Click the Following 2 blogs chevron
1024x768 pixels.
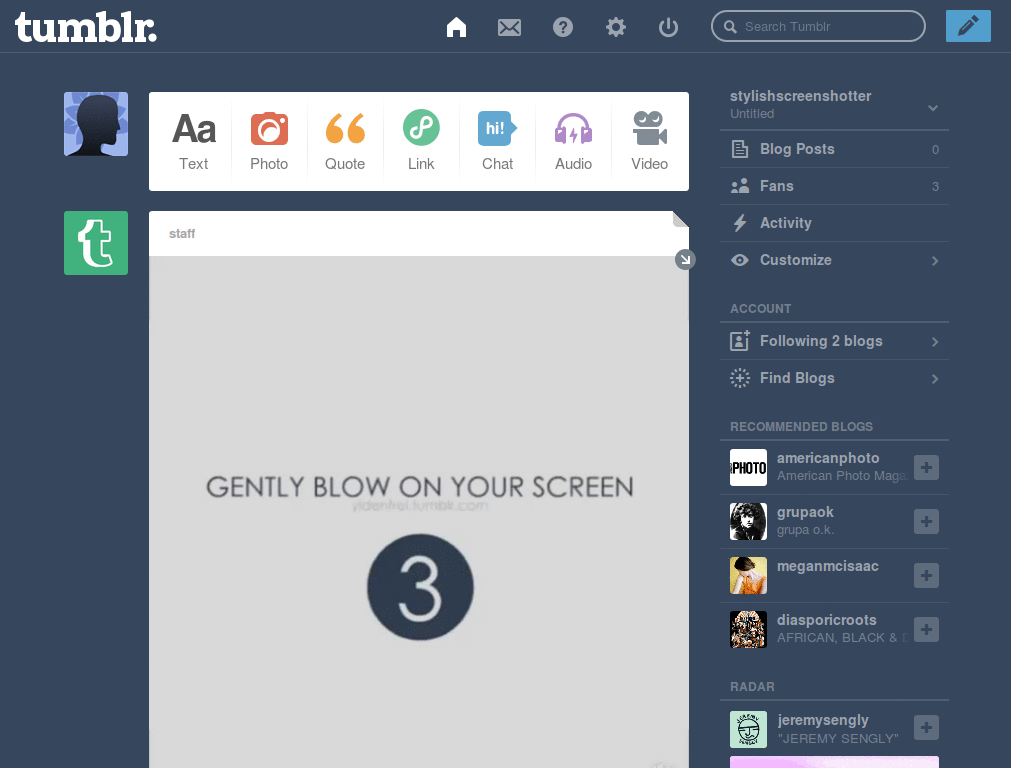[935, 342]
